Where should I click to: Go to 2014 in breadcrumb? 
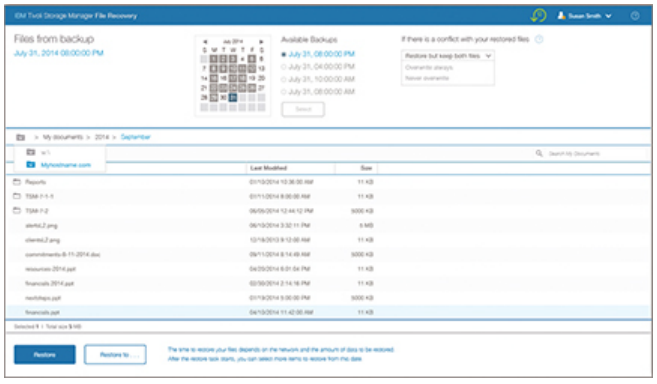click(x=101, y=137)
